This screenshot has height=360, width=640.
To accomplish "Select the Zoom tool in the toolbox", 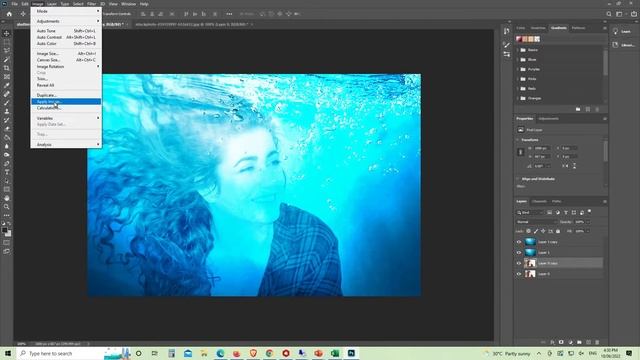I will [7, 207].
